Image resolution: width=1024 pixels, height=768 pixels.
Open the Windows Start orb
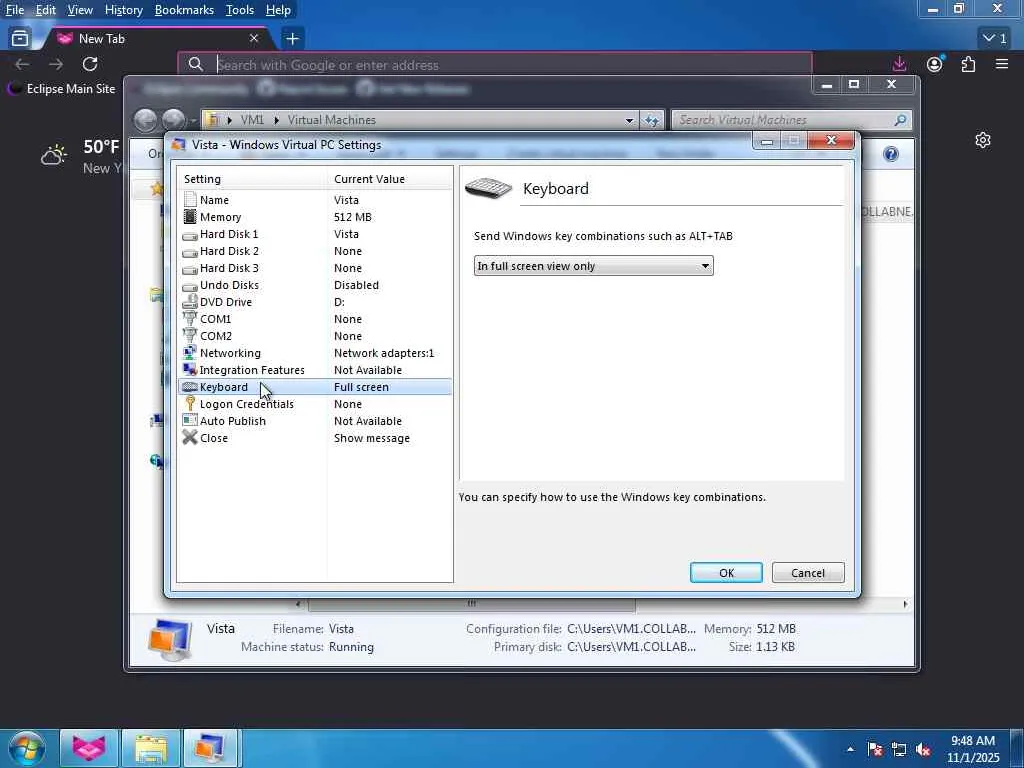[27, 748]
